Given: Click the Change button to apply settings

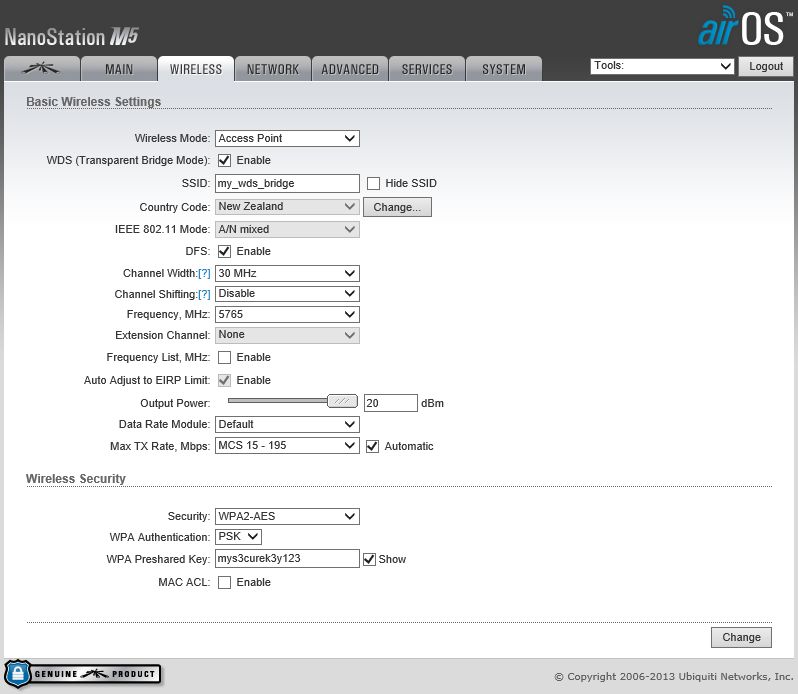Looking at the screenshot, I should tap(741, 637).
